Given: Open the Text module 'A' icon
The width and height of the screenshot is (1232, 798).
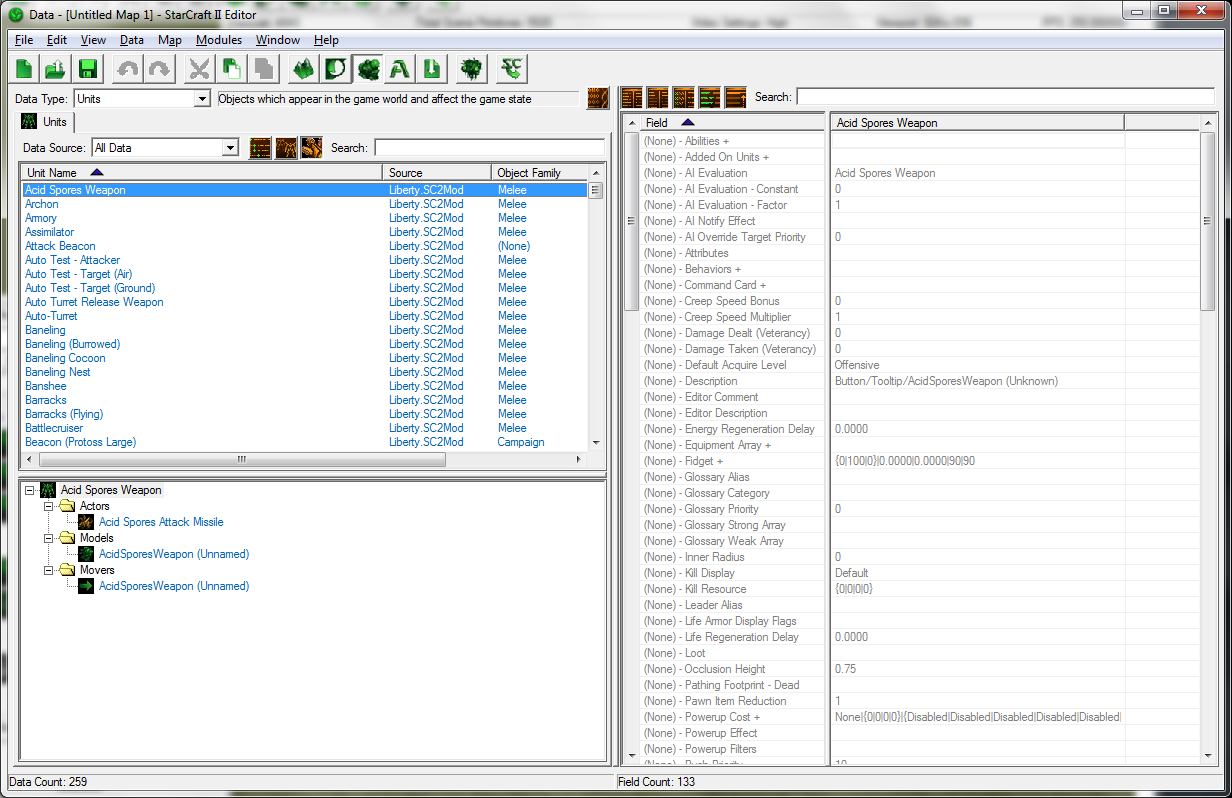Looking at the screenshot, I should [x=401, y=69].
